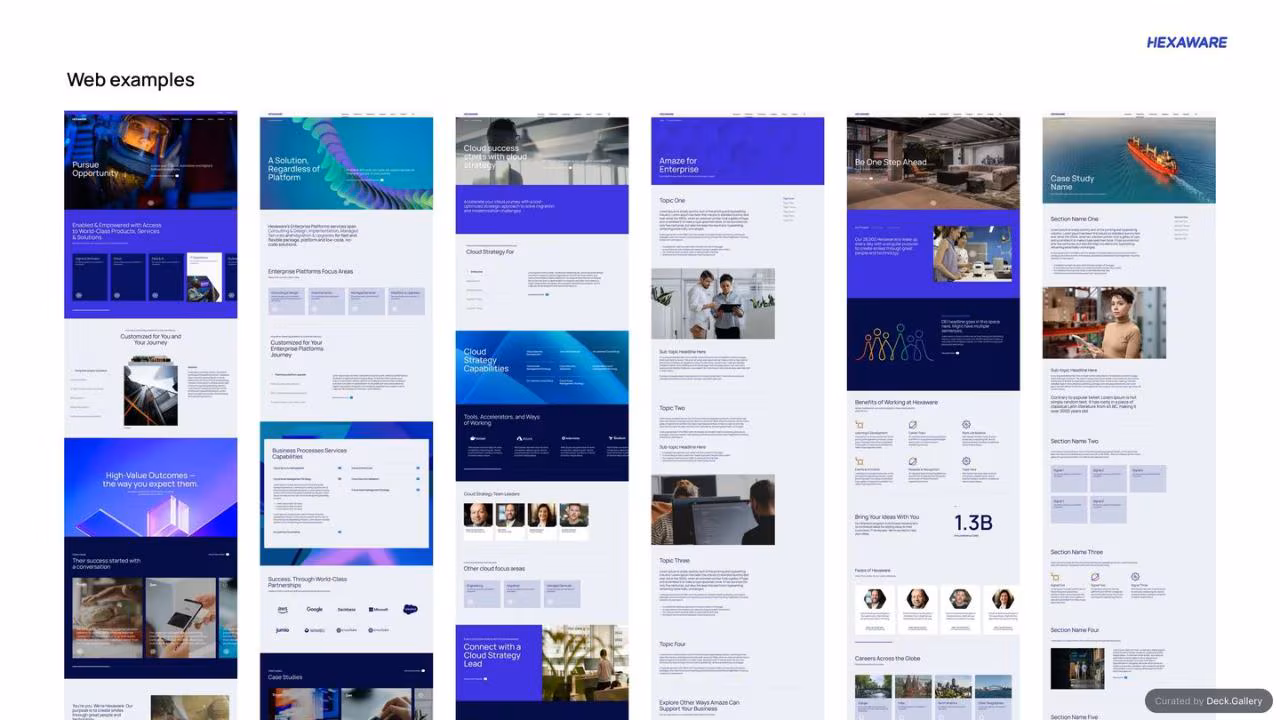Image resolution: width=1280 pixels, height=720 pixels.
Task: Select the Section Name Two heading
Action: tap(1075, 441)
